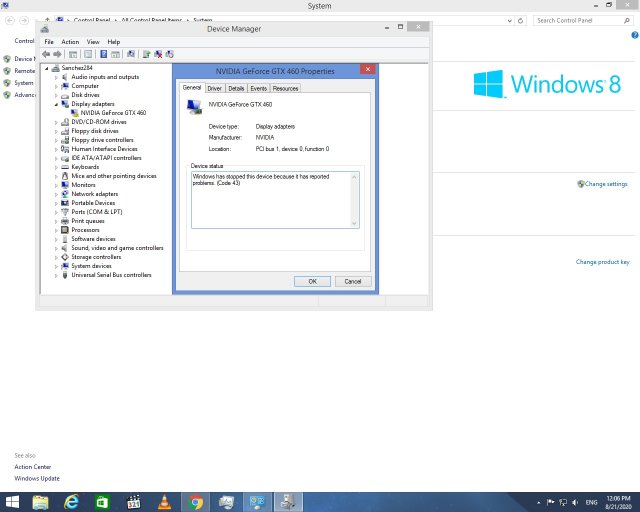Switch to the Resources tab
Viewport: 640px width, 512px height.
point(285,89)
